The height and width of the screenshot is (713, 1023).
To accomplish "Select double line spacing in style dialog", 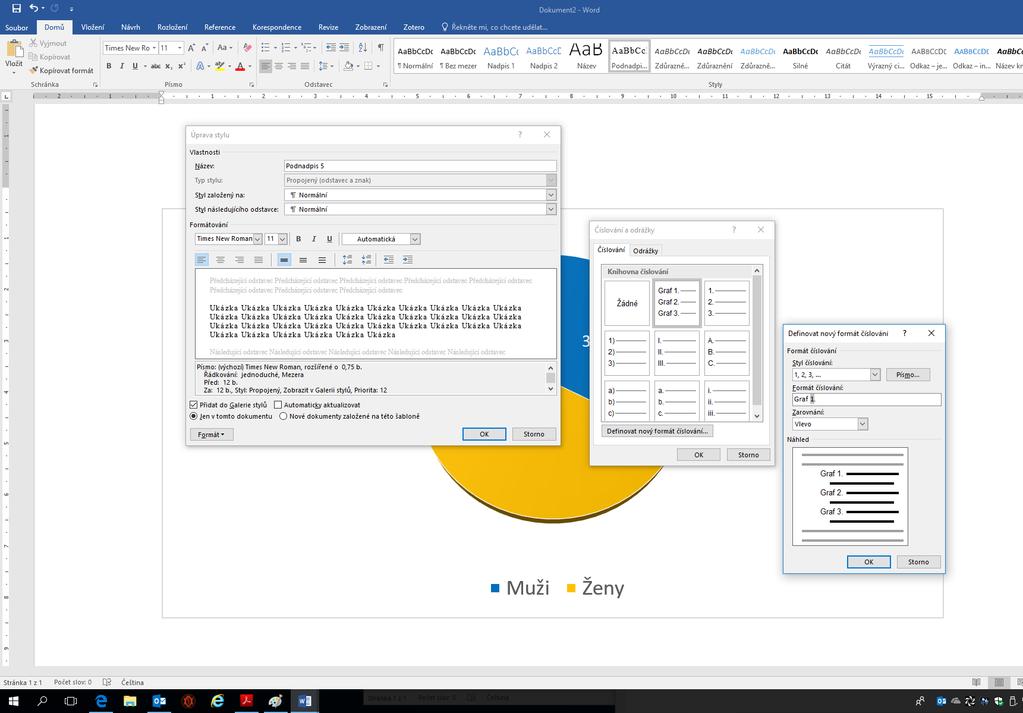I will pyautogui.click(x=322, y=260).
